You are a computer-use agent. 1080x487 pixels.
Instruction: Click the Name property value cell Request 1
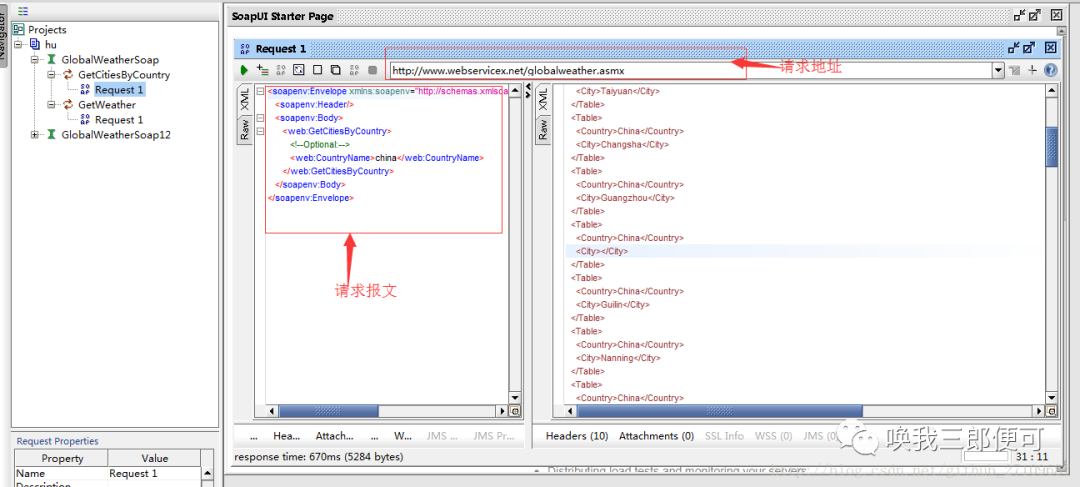pos(155,473)
